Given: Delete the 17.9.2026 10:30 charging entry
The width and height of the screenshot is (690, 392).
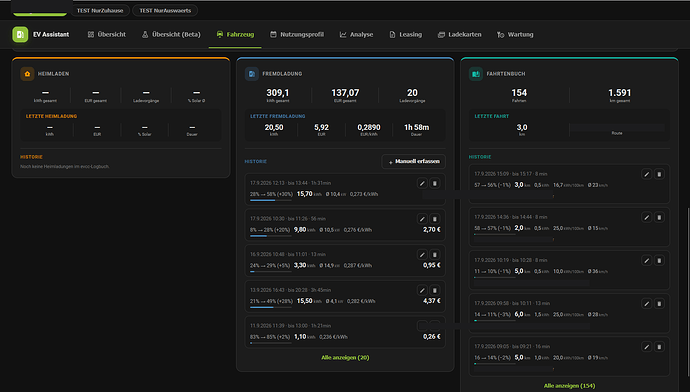Looking at the screenshot, I should 434,219.
